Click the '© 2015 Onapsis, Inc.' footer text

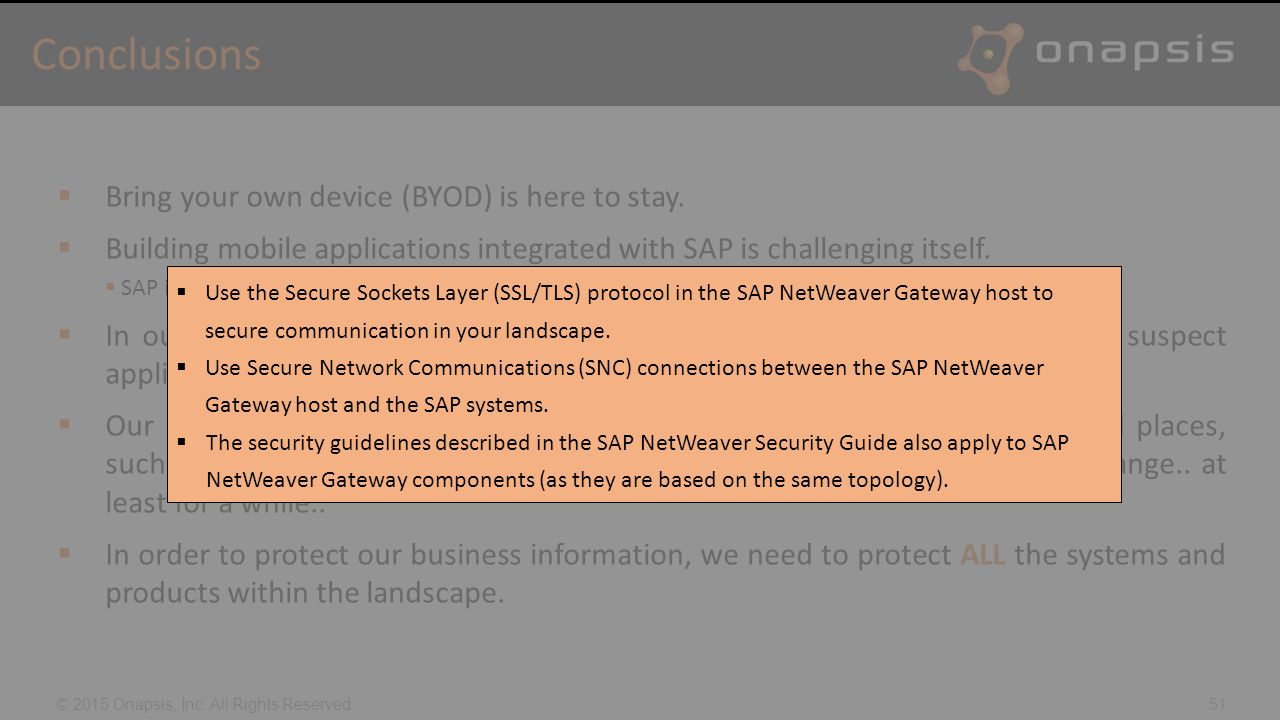coord(204,705)
